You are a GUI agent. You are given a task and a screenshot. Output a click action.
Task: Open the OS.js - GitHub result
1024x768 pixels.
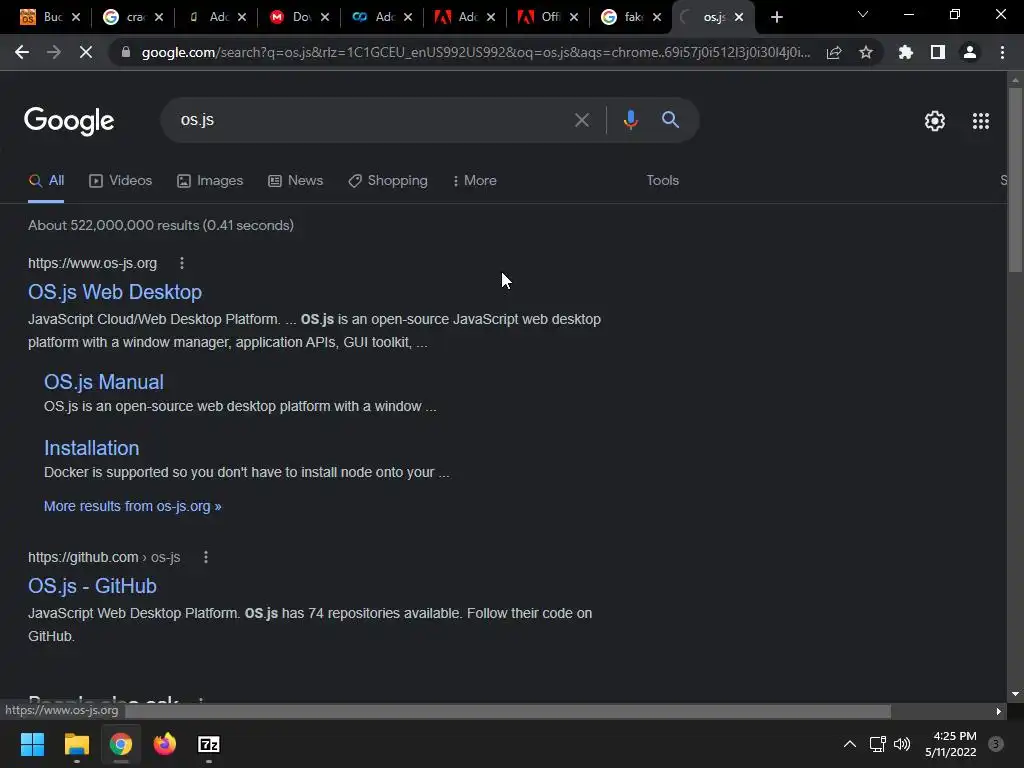(x=92, y=586)
